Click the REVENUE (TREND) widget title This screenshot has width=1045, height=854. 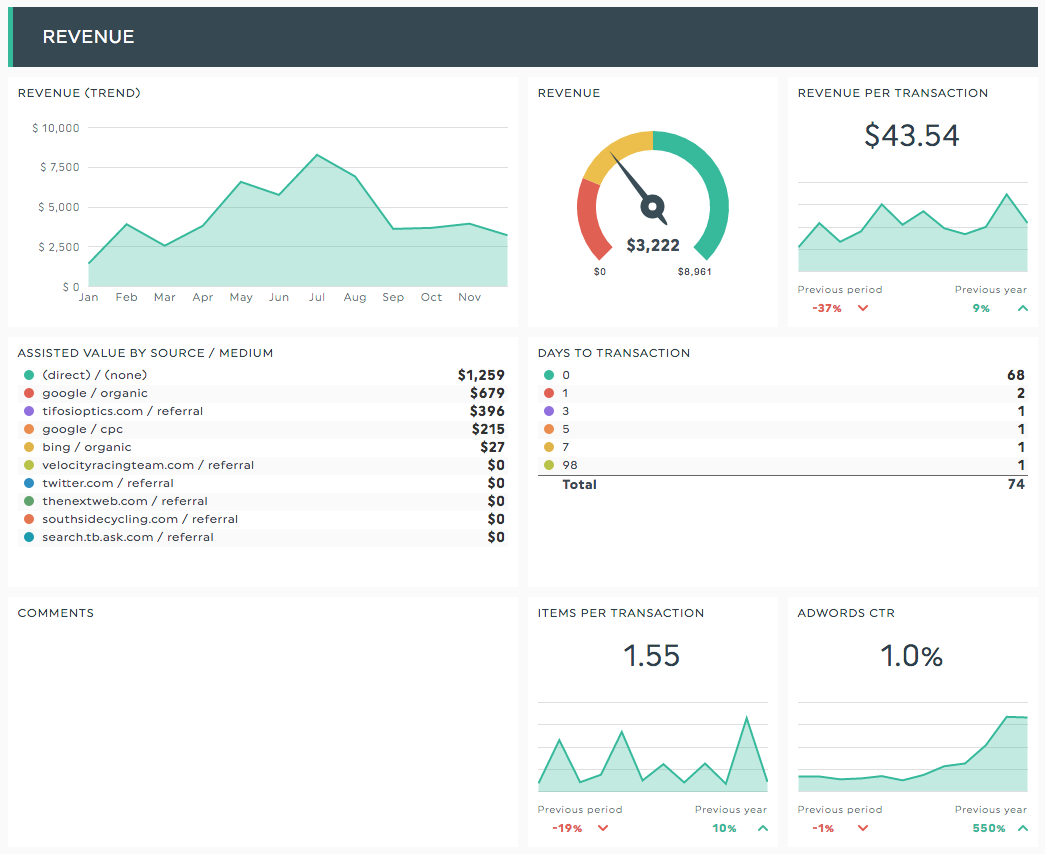(x=79, y=93)
